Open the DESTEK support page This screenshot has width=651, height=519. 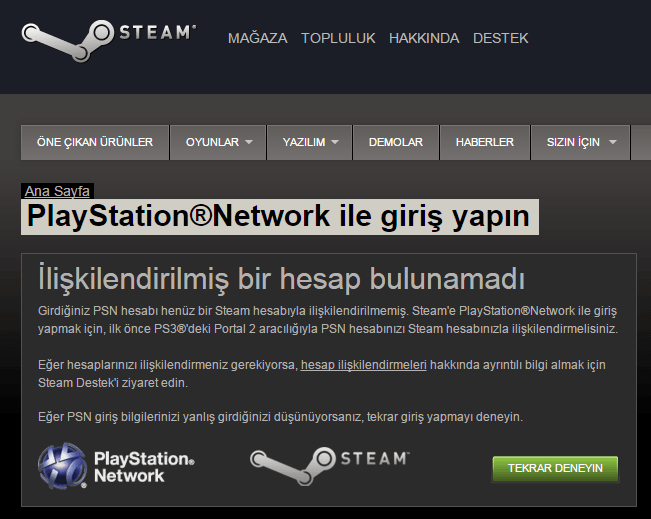(500, 38)
